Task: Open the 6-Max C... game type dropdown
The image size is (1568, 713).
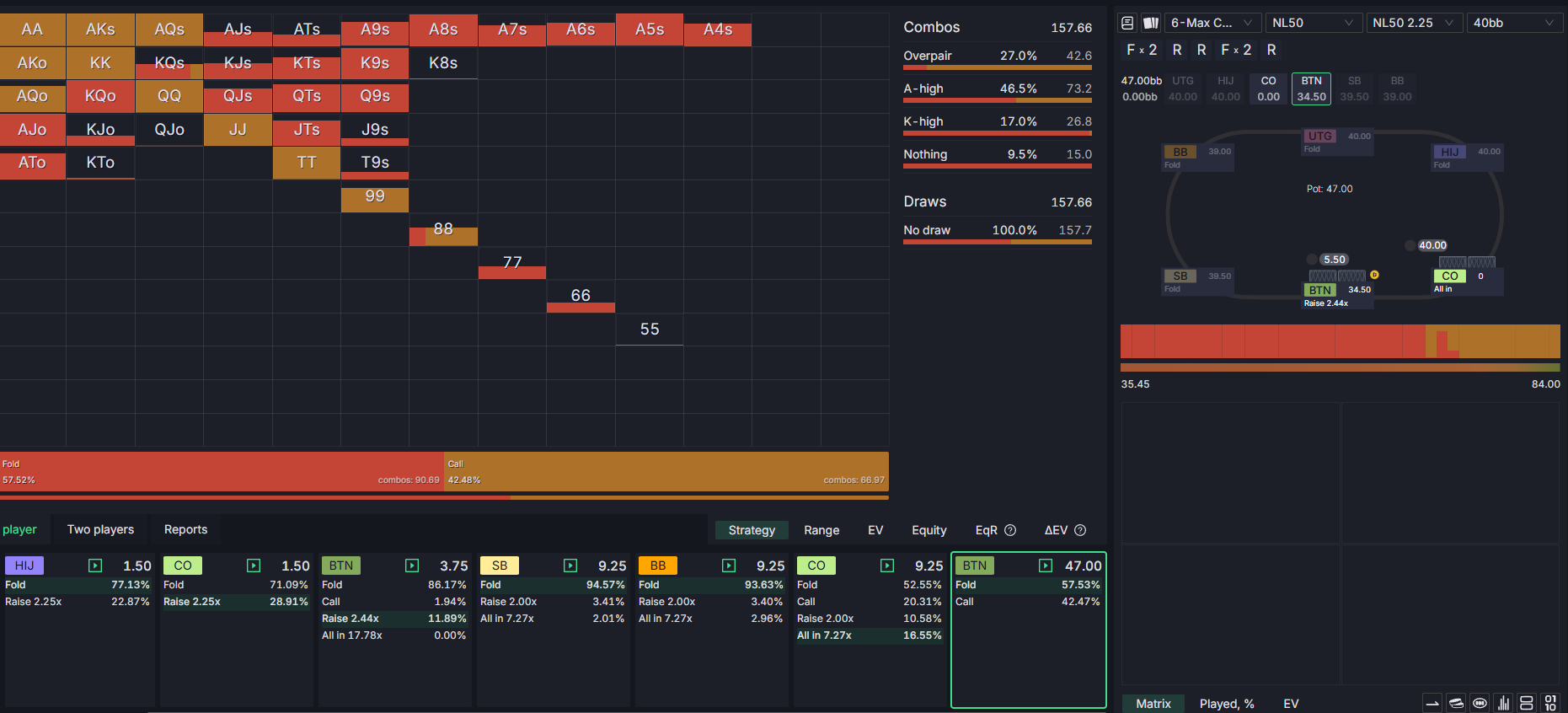Action: tap(1211, 23)
